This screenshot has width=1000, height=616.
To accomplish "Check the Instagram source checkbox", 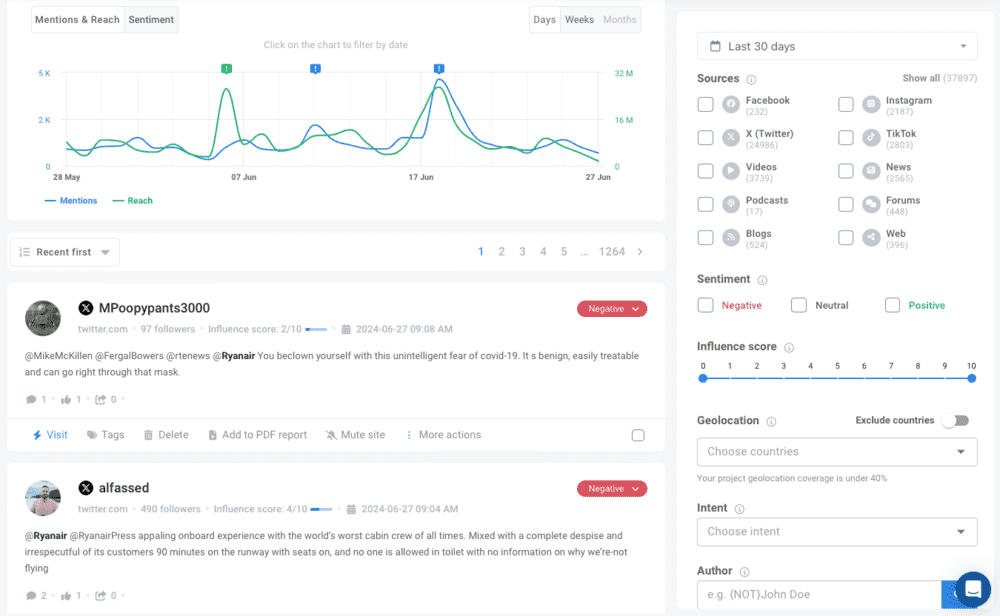I will coord(846,104).
